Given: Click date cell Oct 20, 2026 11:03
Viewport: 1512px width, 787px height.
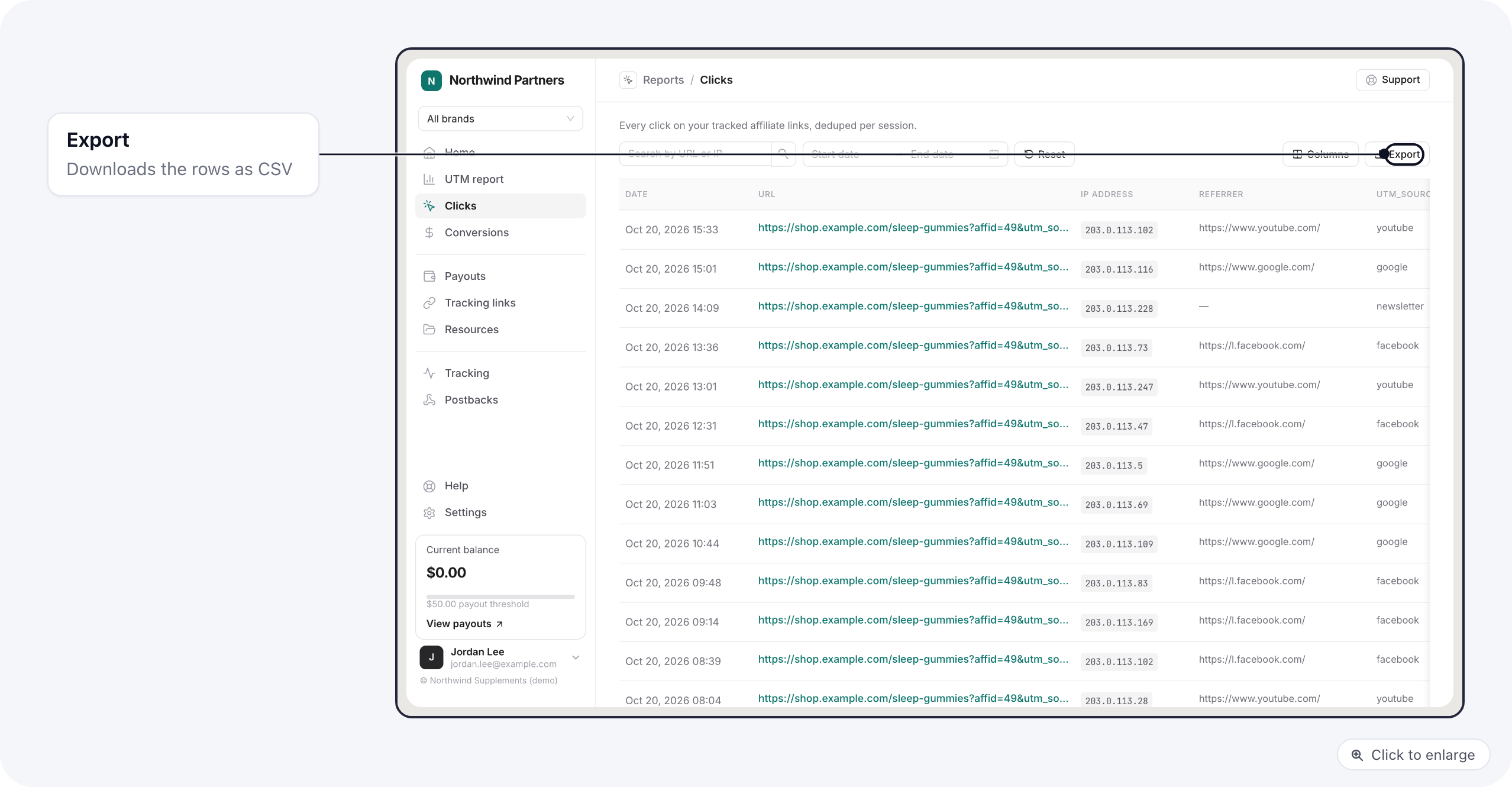Looking at the screenshot, I should 671,504.
